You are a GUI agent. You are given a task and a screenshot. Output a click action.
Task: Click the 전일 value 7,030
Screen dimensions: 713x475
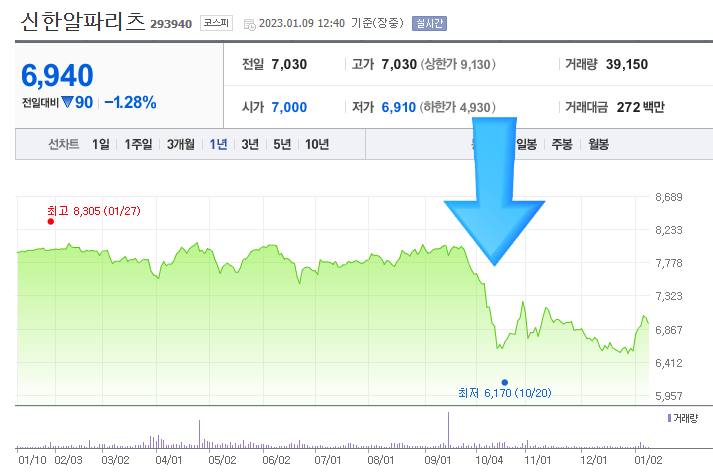289,65
